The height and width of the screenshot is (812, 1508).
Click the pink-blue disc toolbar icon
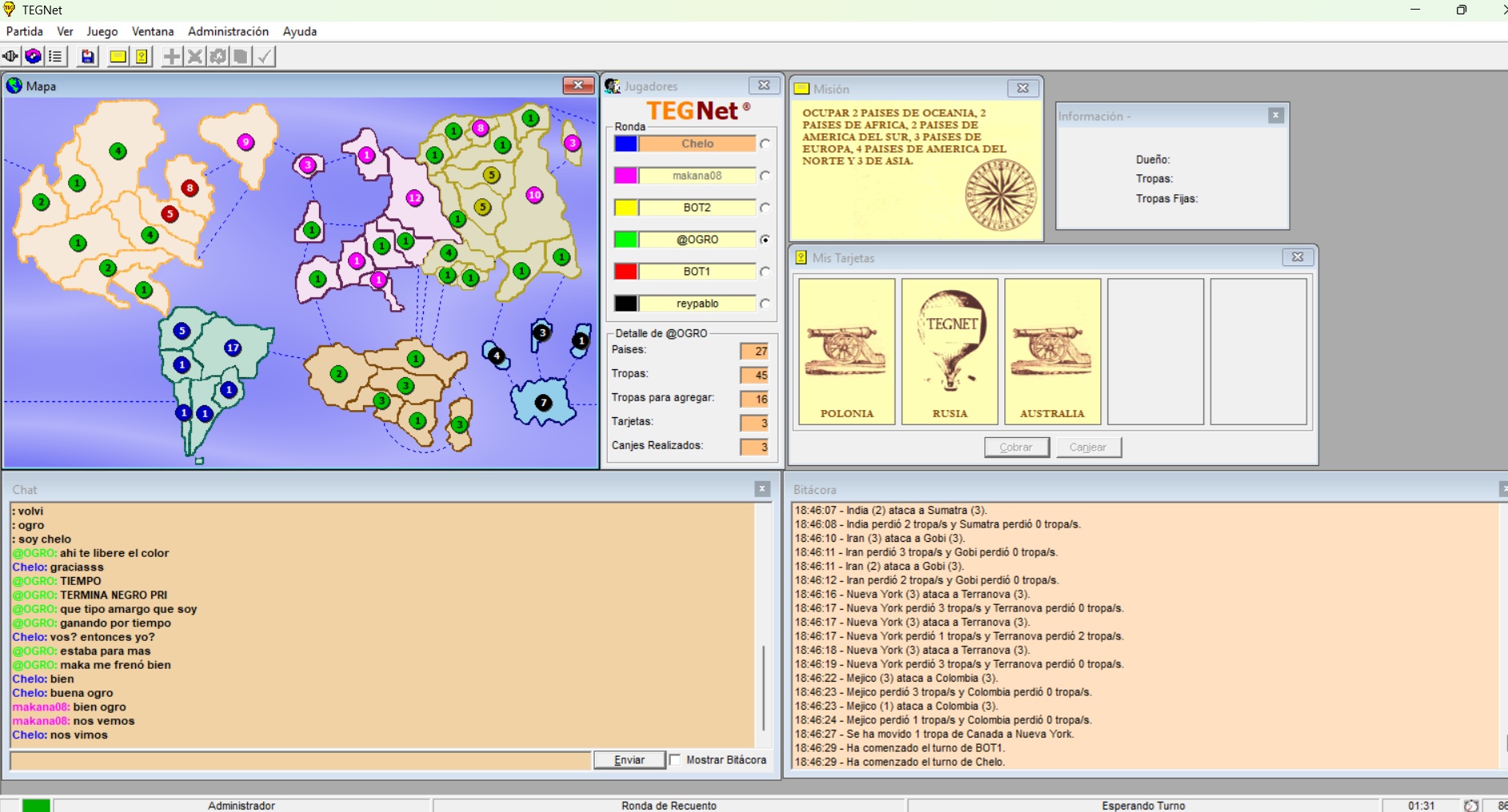tap(33, 57)
